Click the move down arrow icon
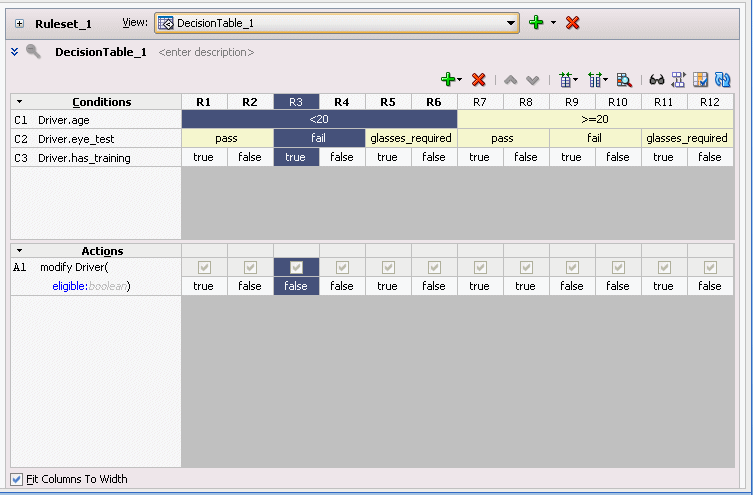 (533, 80)
